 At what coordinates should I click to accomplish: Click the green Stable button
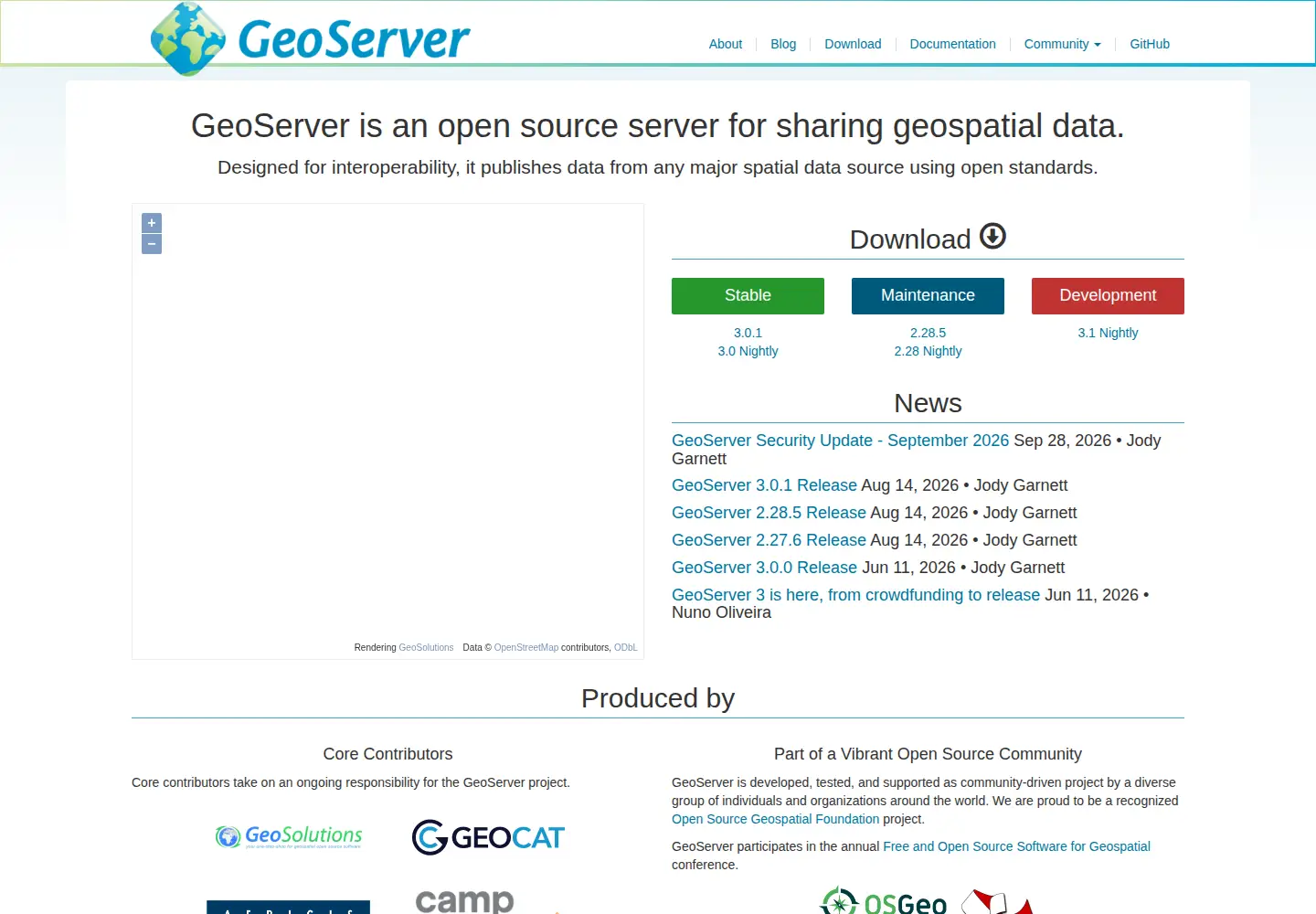coord(748,296)
